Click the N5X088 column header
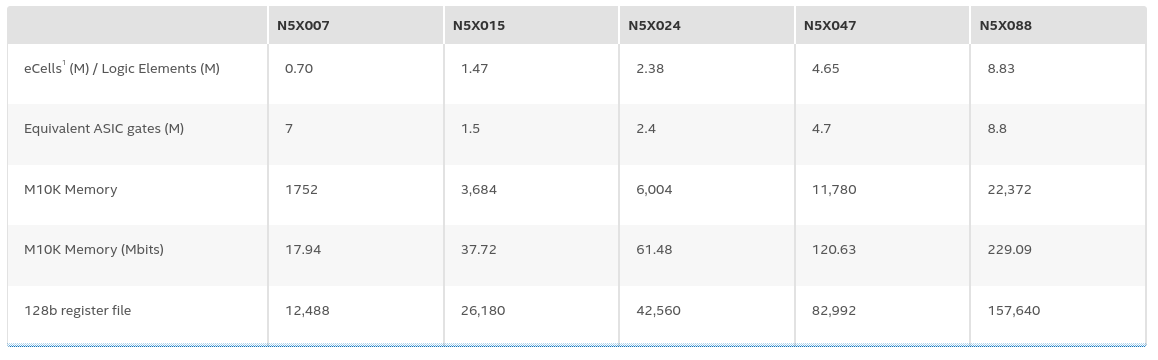 (x=1006, y=25)
